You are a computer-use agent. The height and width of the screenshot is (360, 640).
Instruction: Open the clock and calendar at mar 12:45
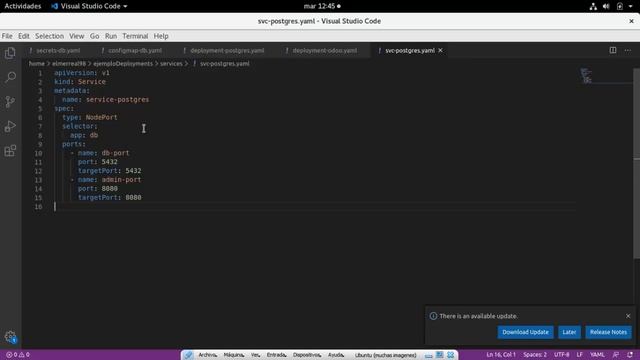coord(322,6)
